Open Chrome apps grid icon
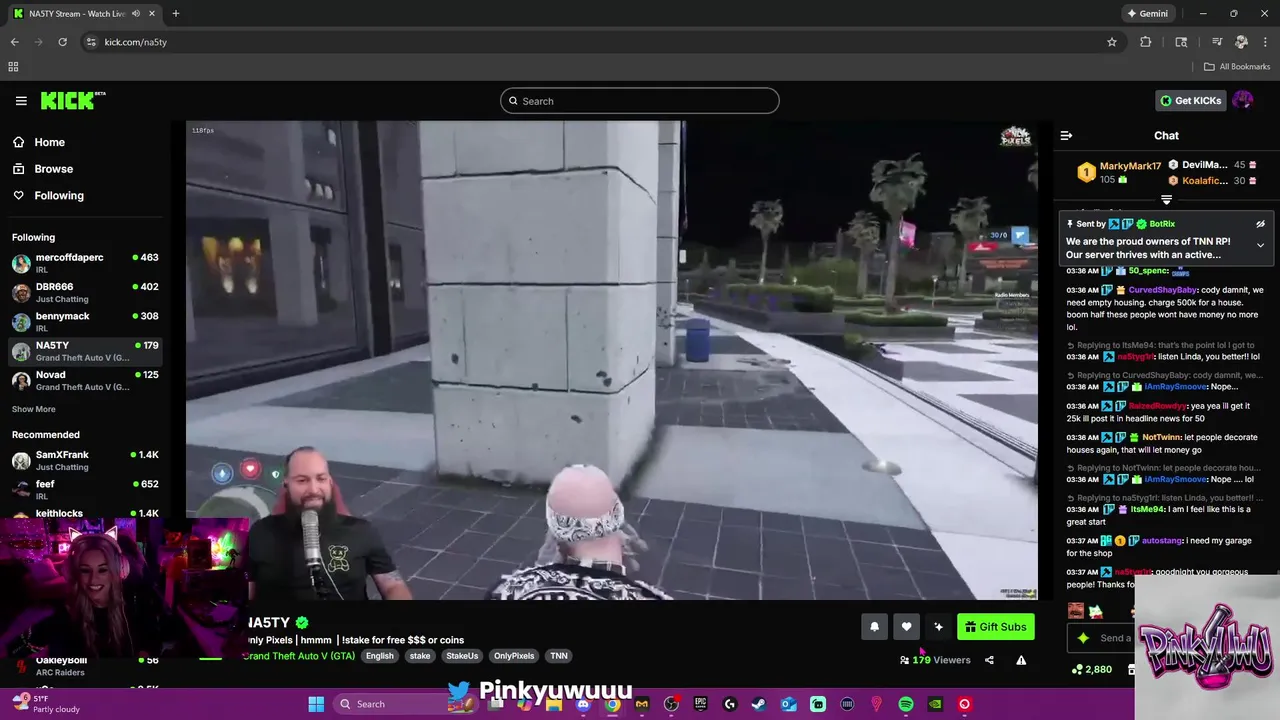 (x=13, y=67)
